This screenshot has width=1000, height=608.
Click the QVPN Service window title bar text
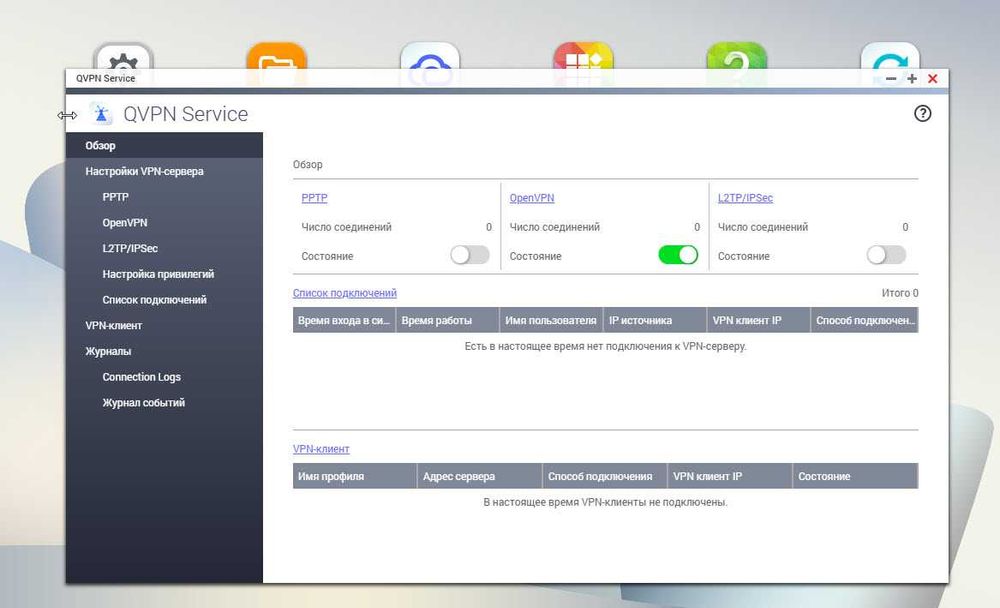105,78
